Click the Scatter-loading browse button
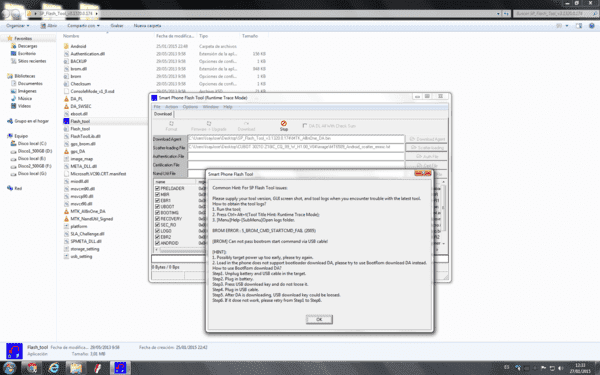The image size is (600, 375). tap(427, 148)
